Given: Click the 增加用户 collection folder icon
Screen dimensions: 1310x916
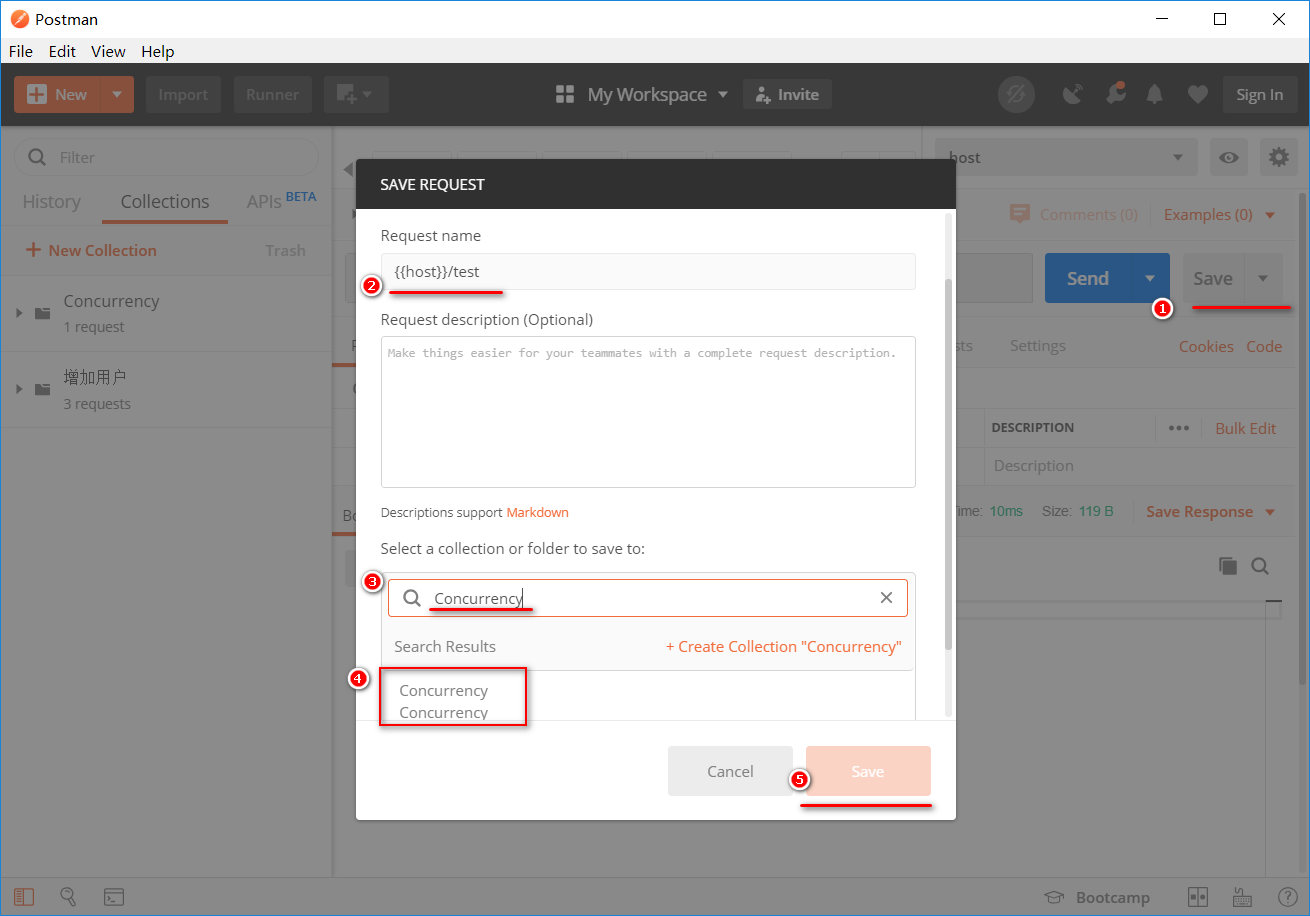Looking at the screenshot, I should click(x=43, y=389).
